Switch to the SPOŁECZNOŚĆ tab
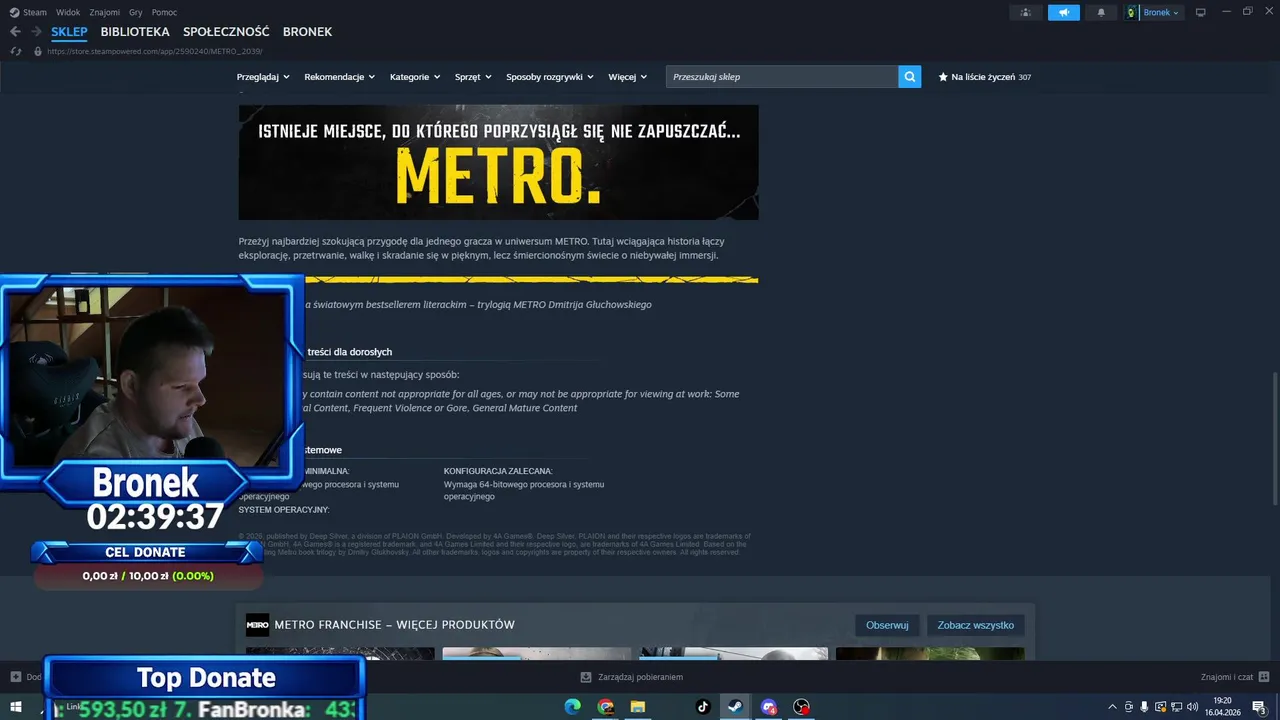The width and height of the screenshot is (1280, 720). 226,32
